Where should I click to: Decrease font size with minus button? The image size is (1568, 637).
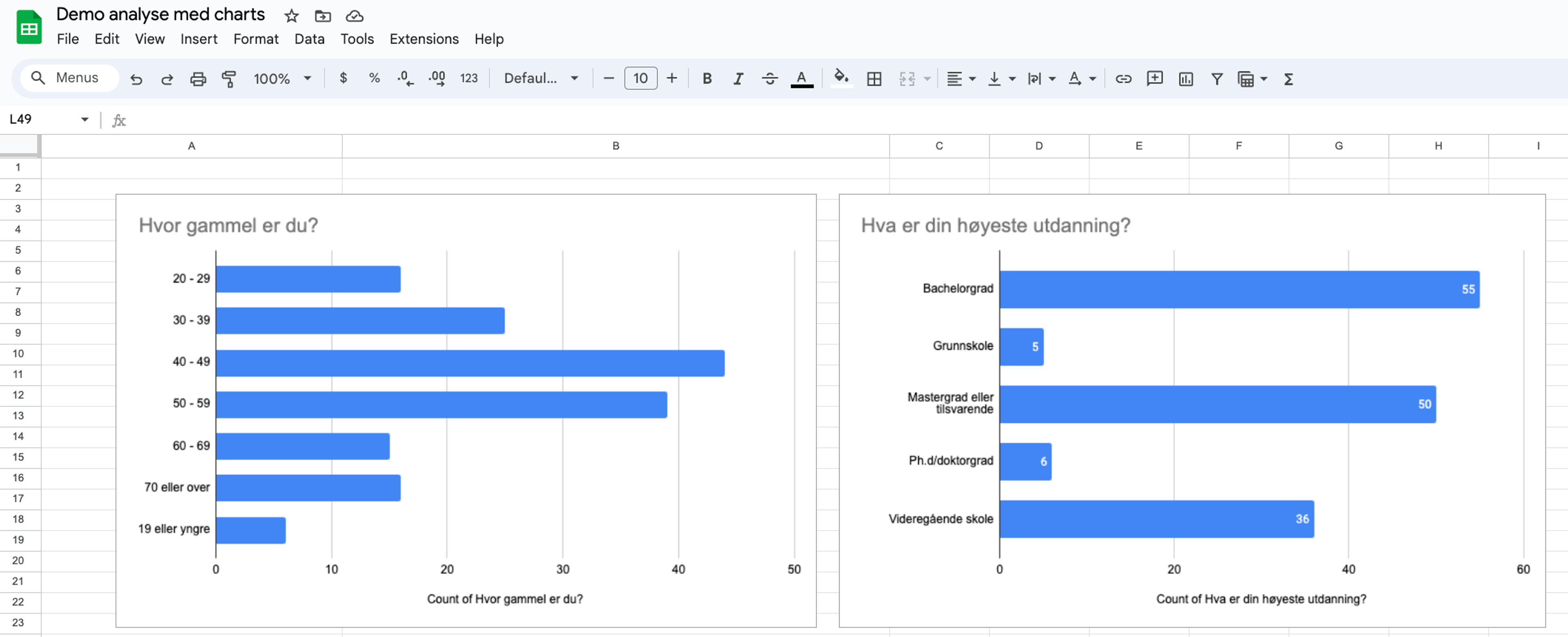click(608, 78)
